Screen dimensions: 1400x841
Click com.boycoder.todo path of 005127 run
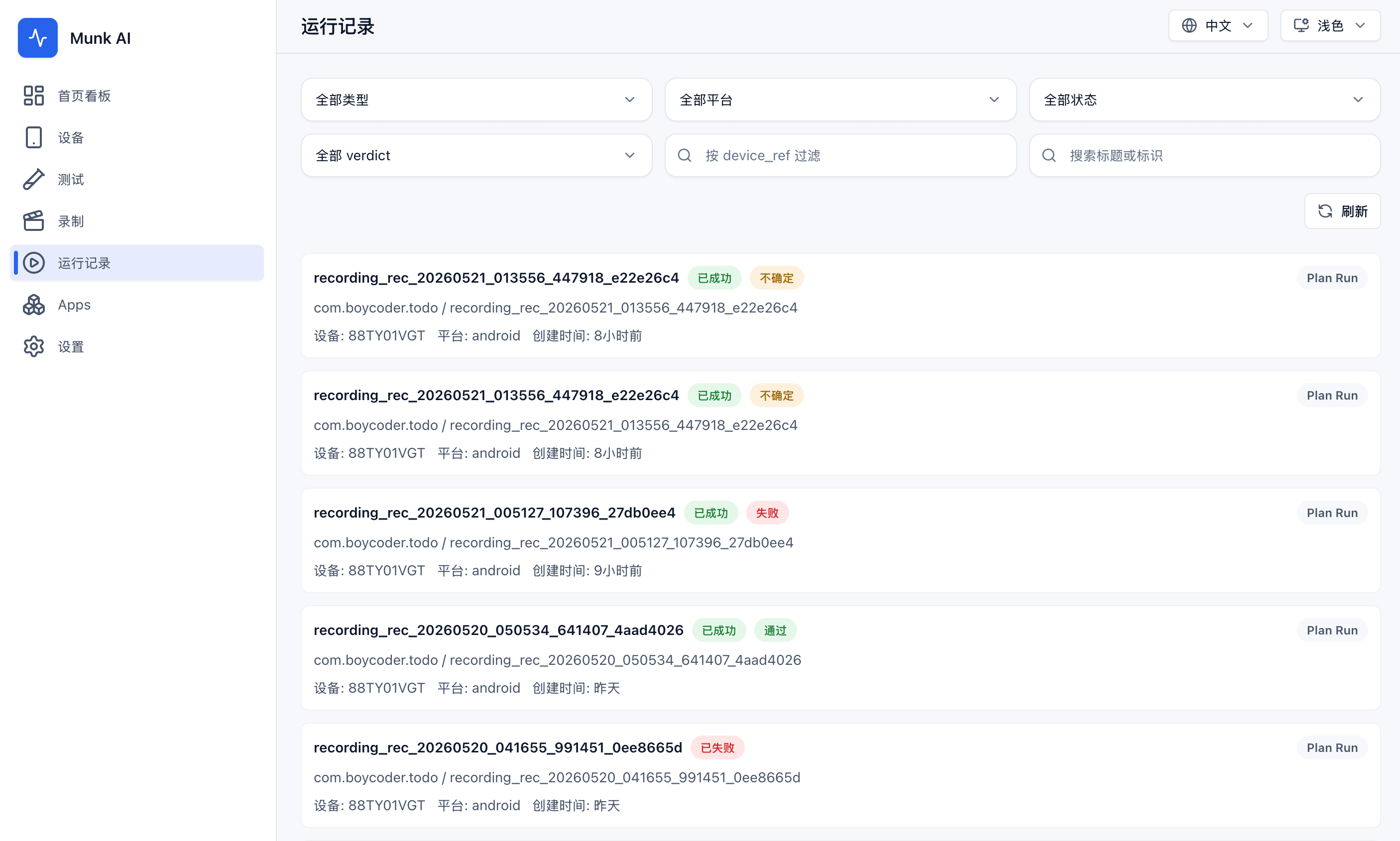point(553,542)
